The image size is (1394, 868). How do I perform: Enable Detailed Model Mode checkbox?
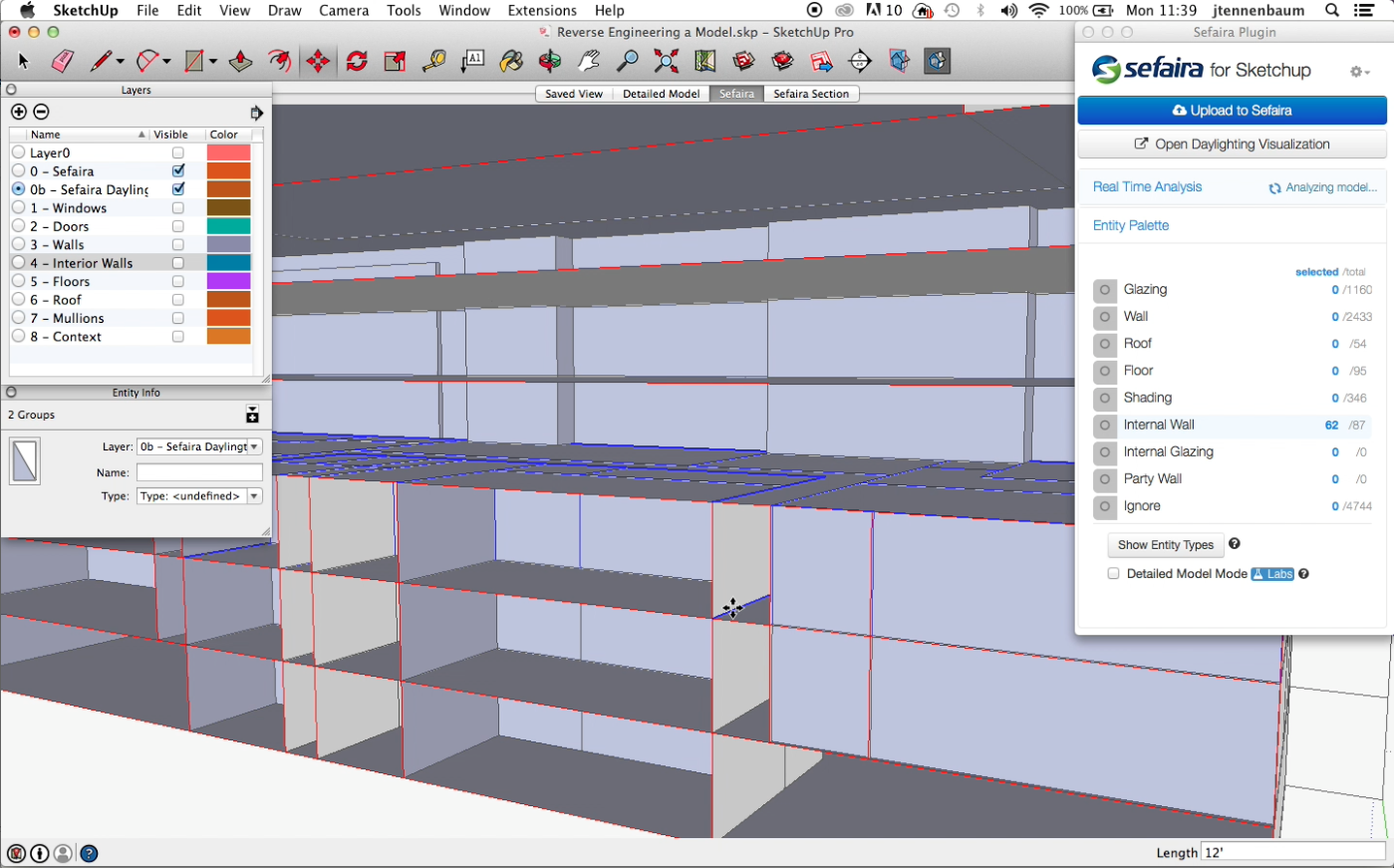click(1113, 574)
